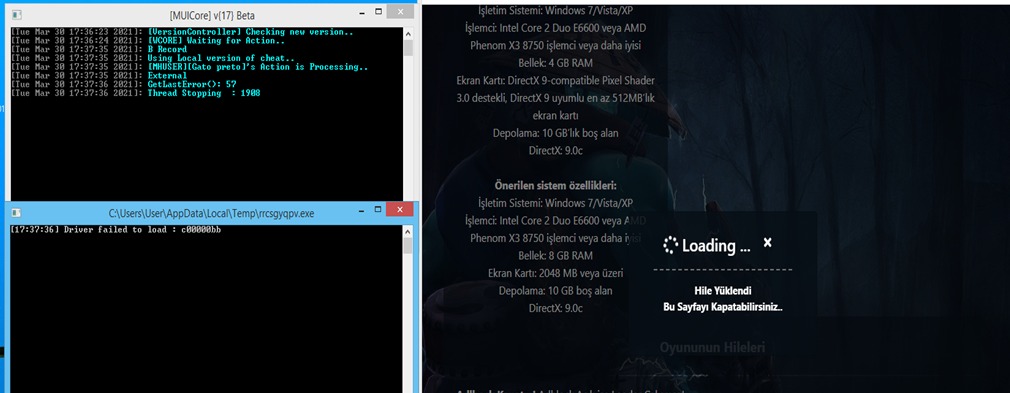Click the MUICore v{17} Beta title bar
This screenshot has width=1010, height=393.
tap(212, 14)
